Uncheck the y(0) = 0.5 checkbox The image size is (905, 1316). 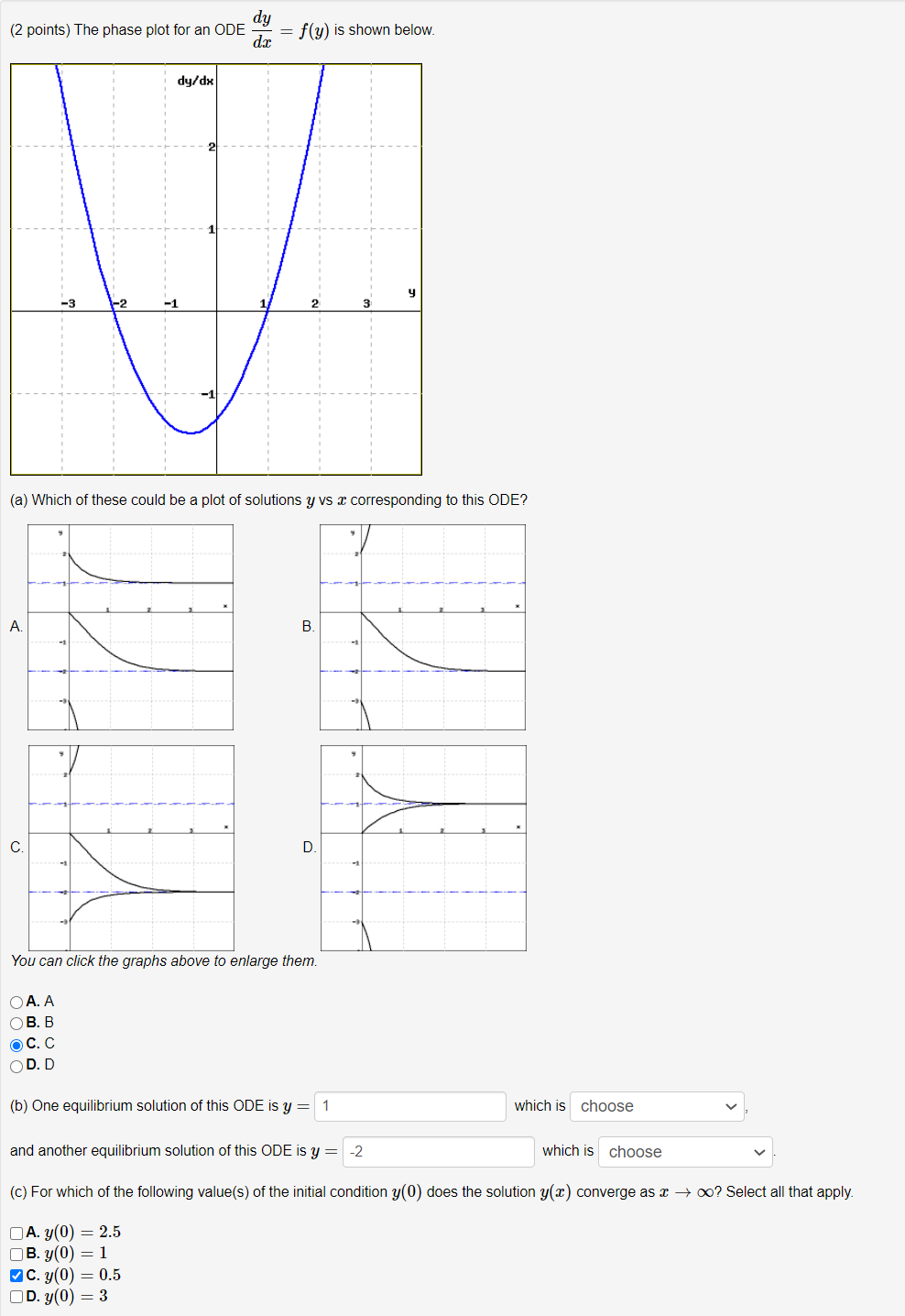coord(16,1275)
